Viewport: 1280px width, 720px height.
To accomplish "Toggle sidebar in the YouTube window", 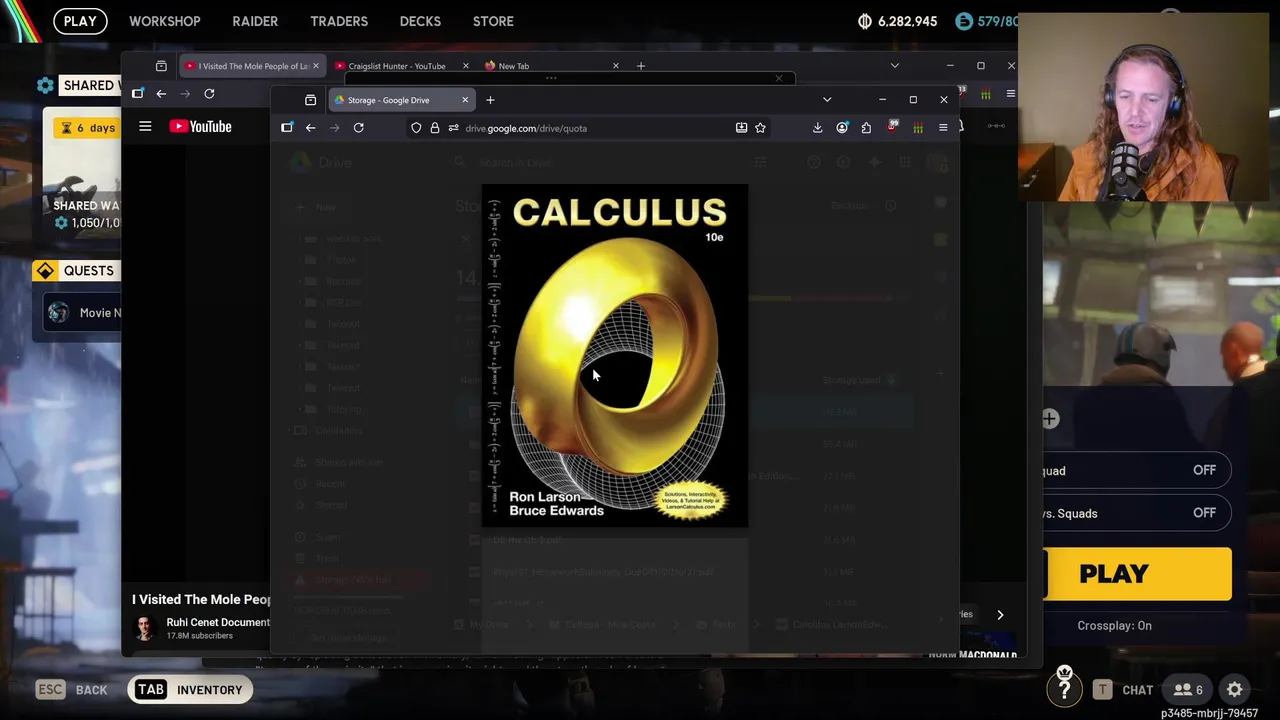I will 137,94.
